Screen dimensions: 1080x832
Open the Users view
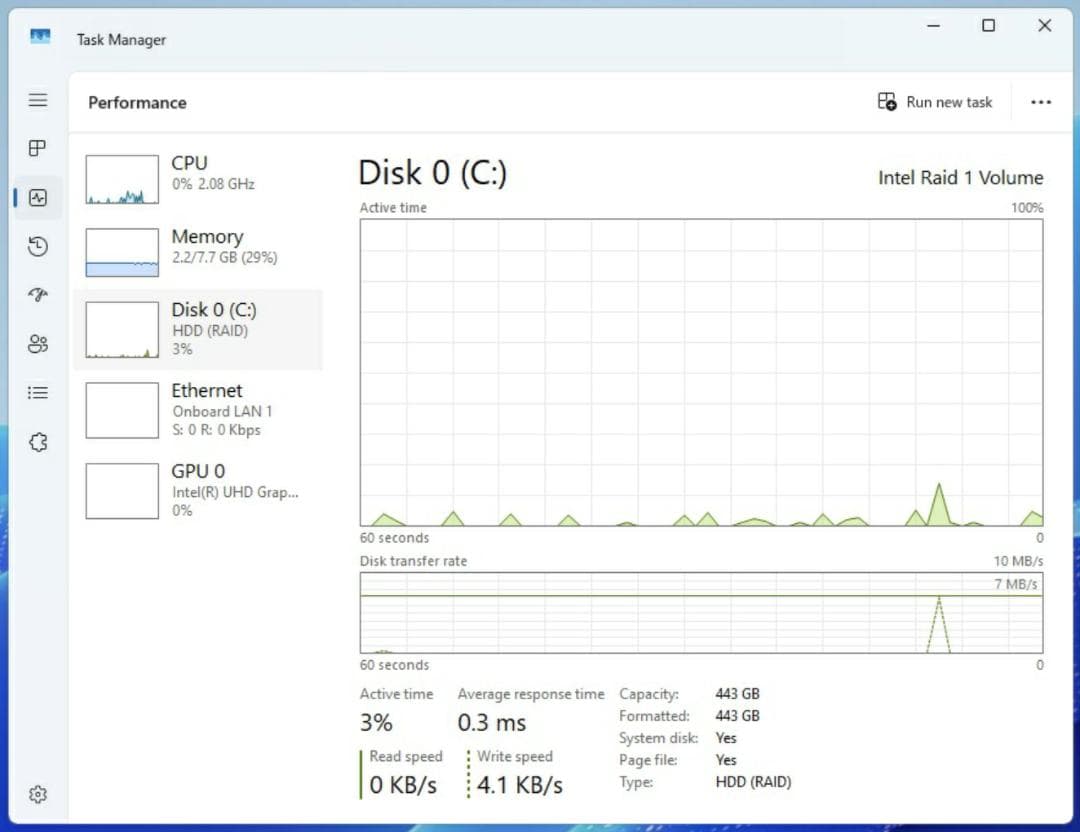37,344
